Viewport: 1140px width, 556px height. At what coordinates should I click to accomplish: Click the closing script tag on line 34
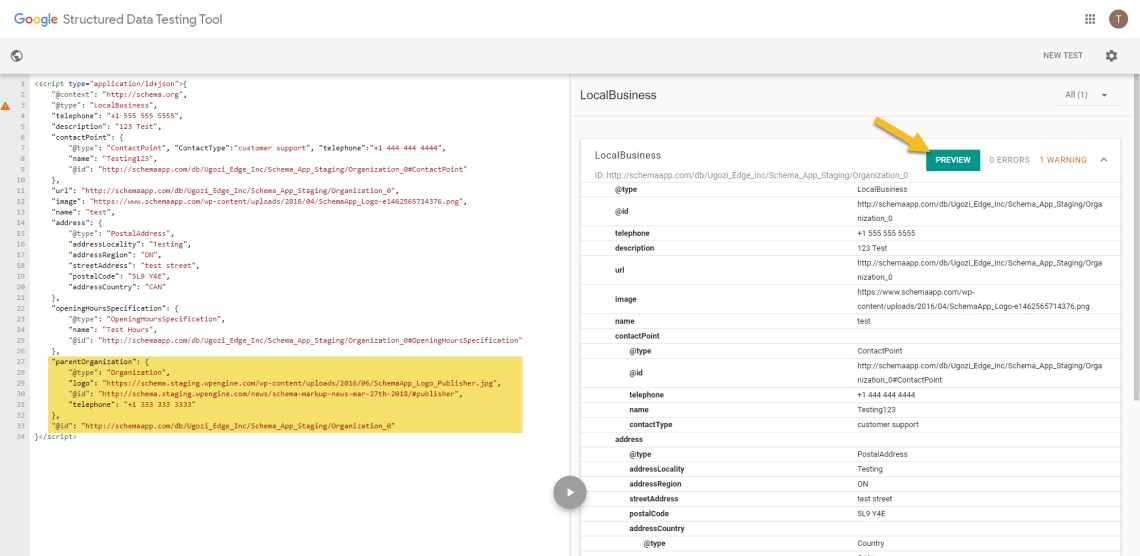coord(55,437)
